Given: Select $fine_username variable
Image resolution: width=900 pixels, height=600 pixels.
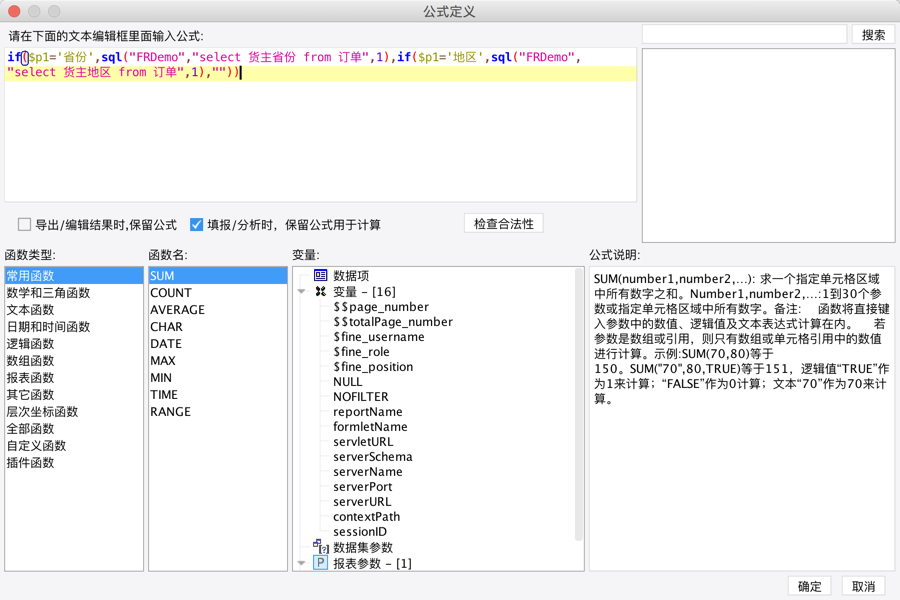Looking at the screenshot, I should click(378, 336).
